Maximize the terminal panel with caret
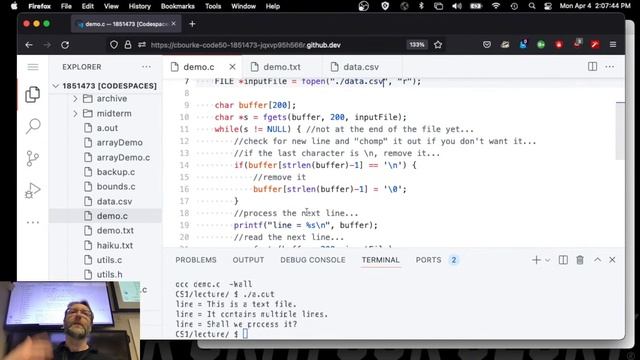 click(597, 260)
